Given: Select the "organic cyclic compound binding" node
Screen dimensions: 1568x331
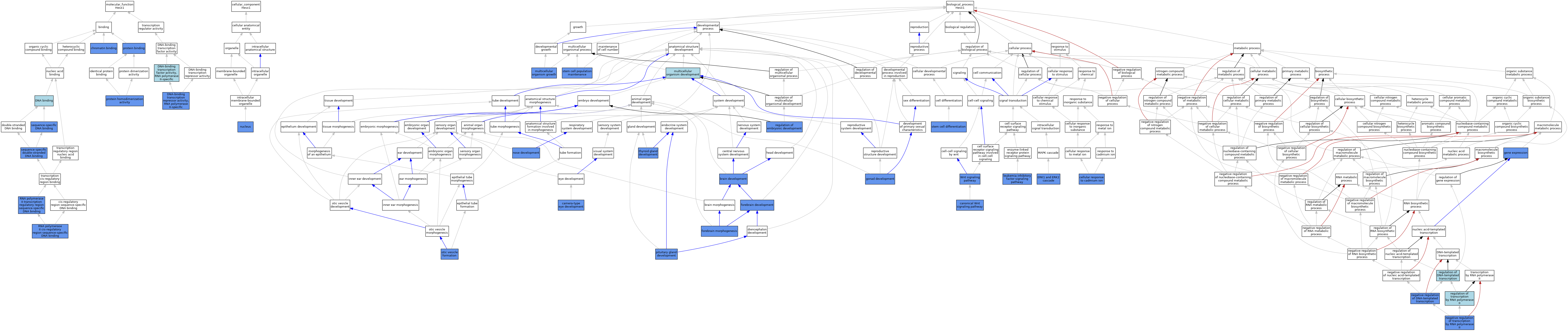Looking at the screenshot, I should pos(38,48).
